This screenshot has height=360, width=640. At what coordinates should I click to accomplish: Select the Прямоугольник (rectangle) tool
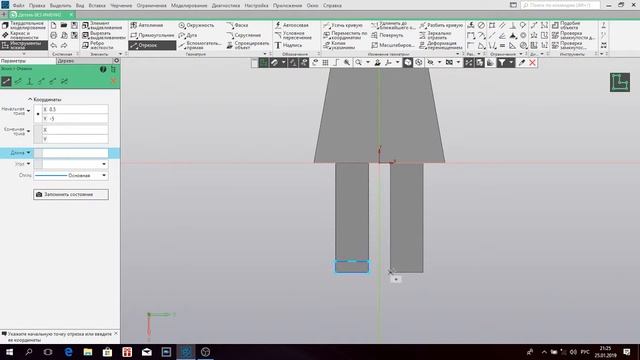click(152, 36)
